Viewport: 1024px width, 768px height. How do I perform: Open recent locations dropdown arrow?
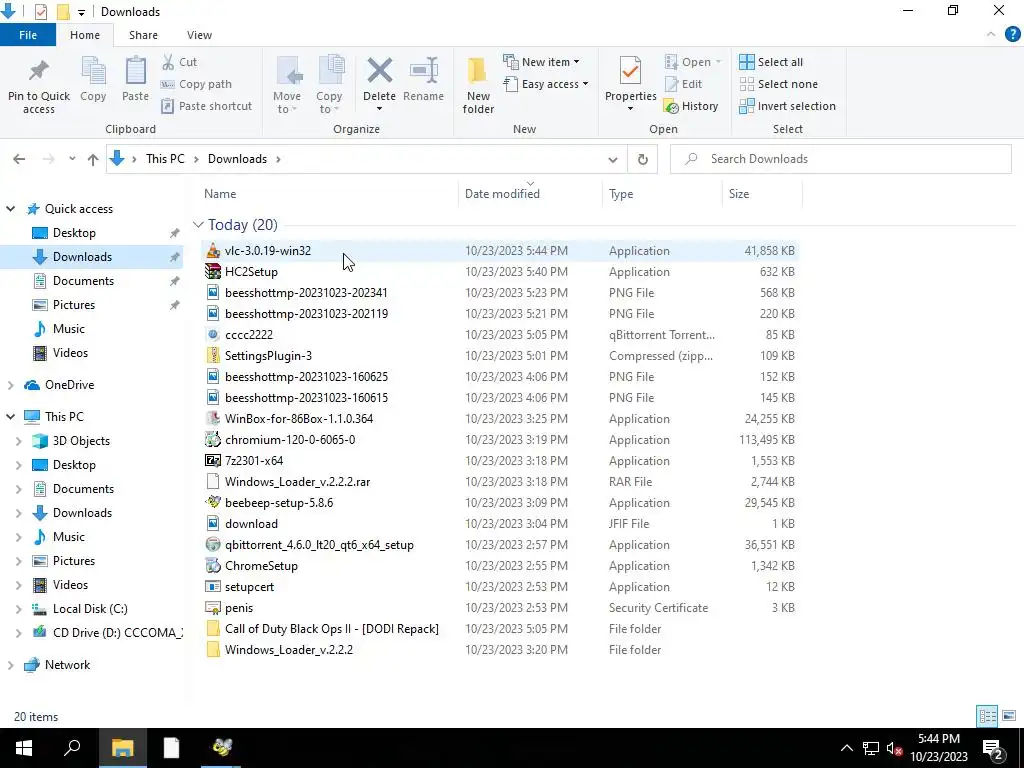pos(72,159)
